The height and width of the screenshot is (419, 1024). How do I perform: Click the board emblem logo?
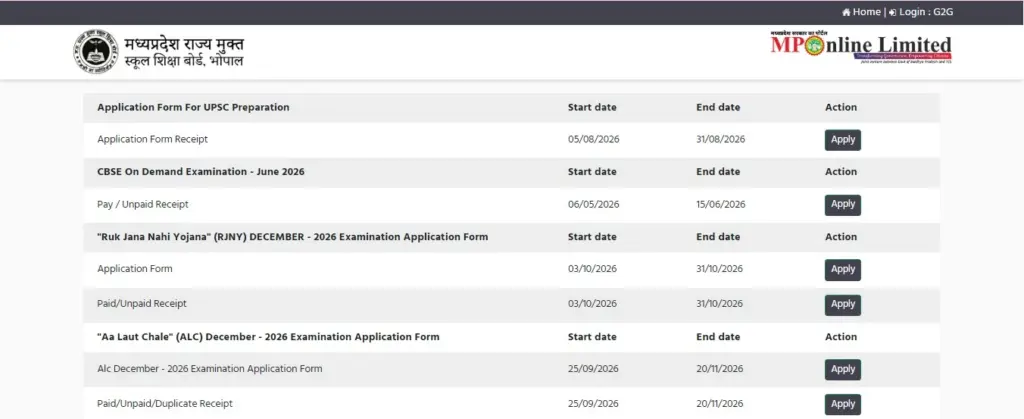click(95, 52)
